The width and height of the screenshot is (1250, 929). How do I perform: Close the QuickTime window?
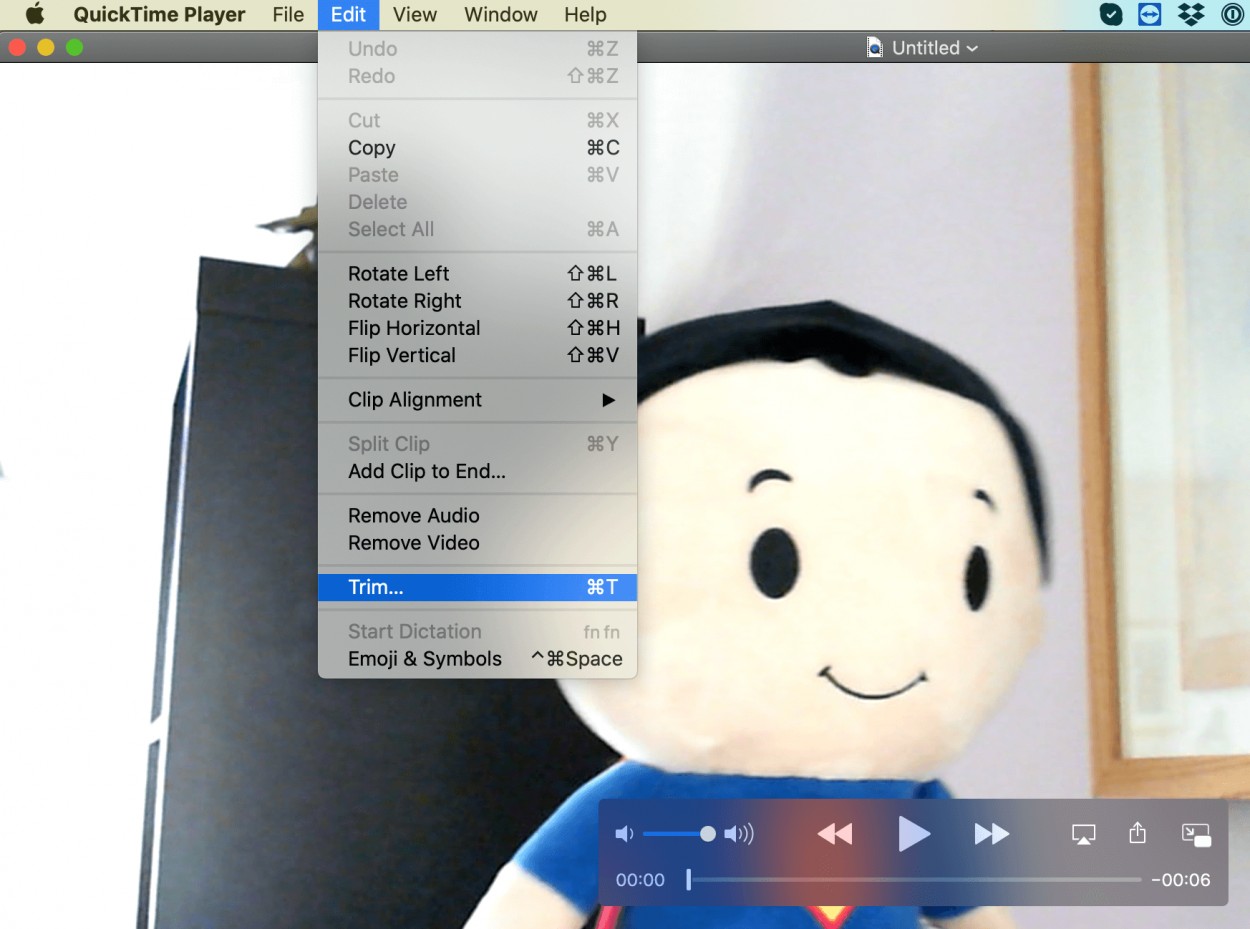17,47
